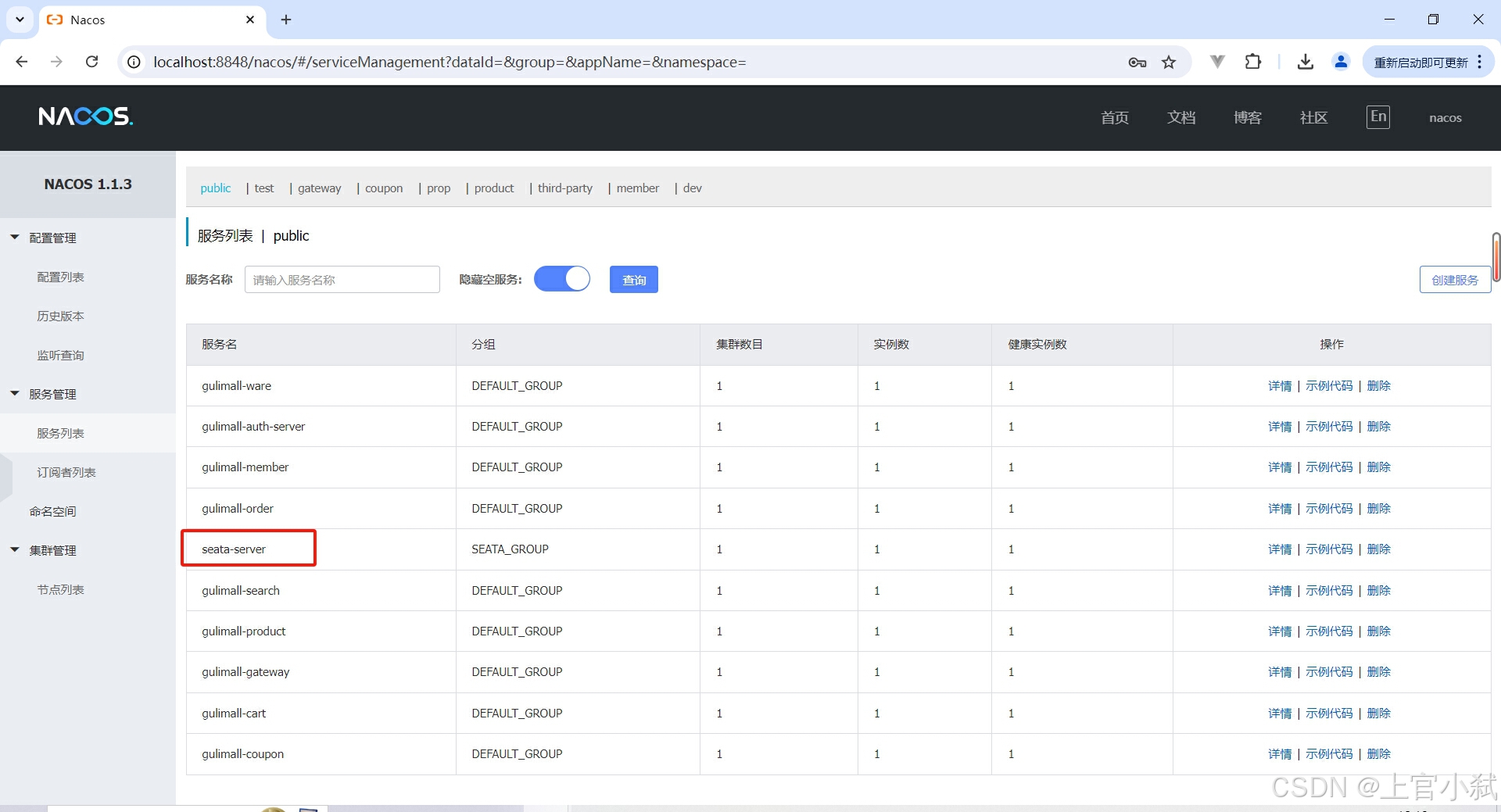Click the page vertical scrollbar

point(1496,257)
